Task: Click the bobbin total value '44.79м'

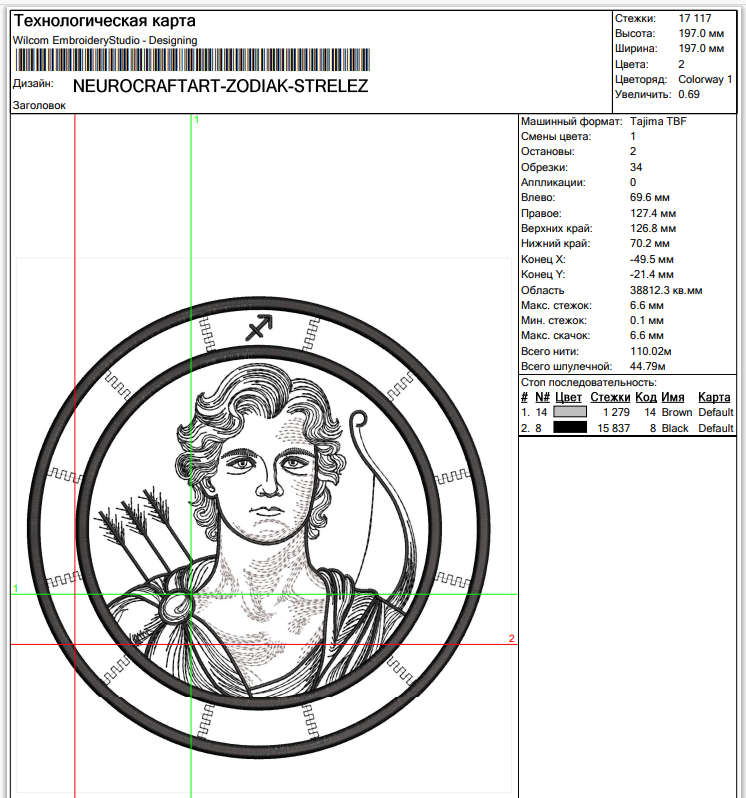Action: point(647,366)
